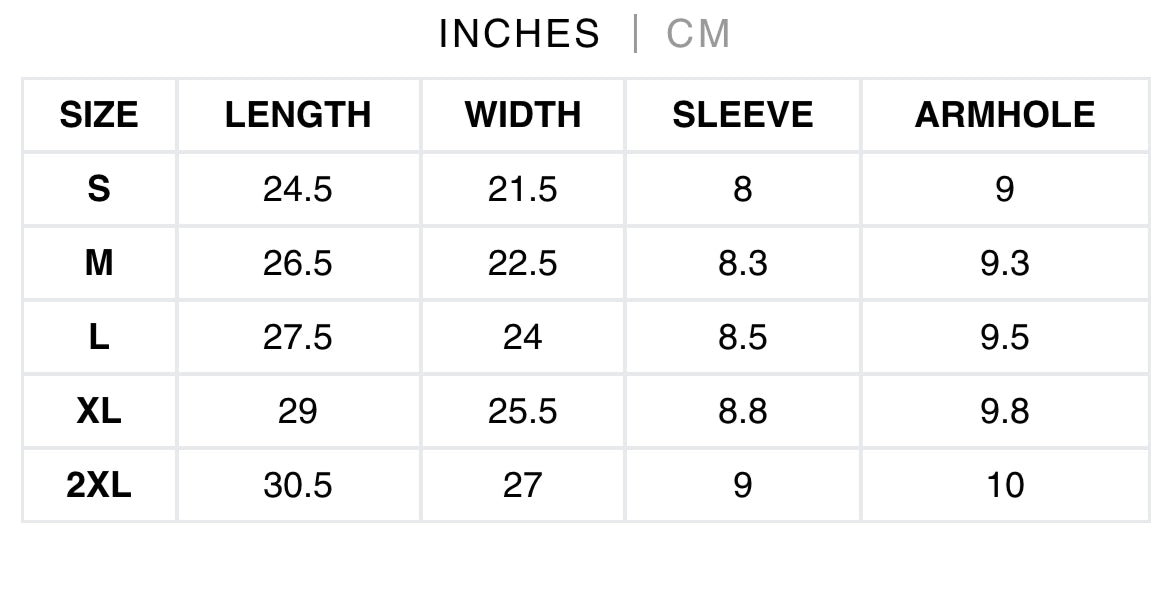Click the WIDTH column header
The width and height of the screenshot is (1162, 606).
click(x=523, y=115)
